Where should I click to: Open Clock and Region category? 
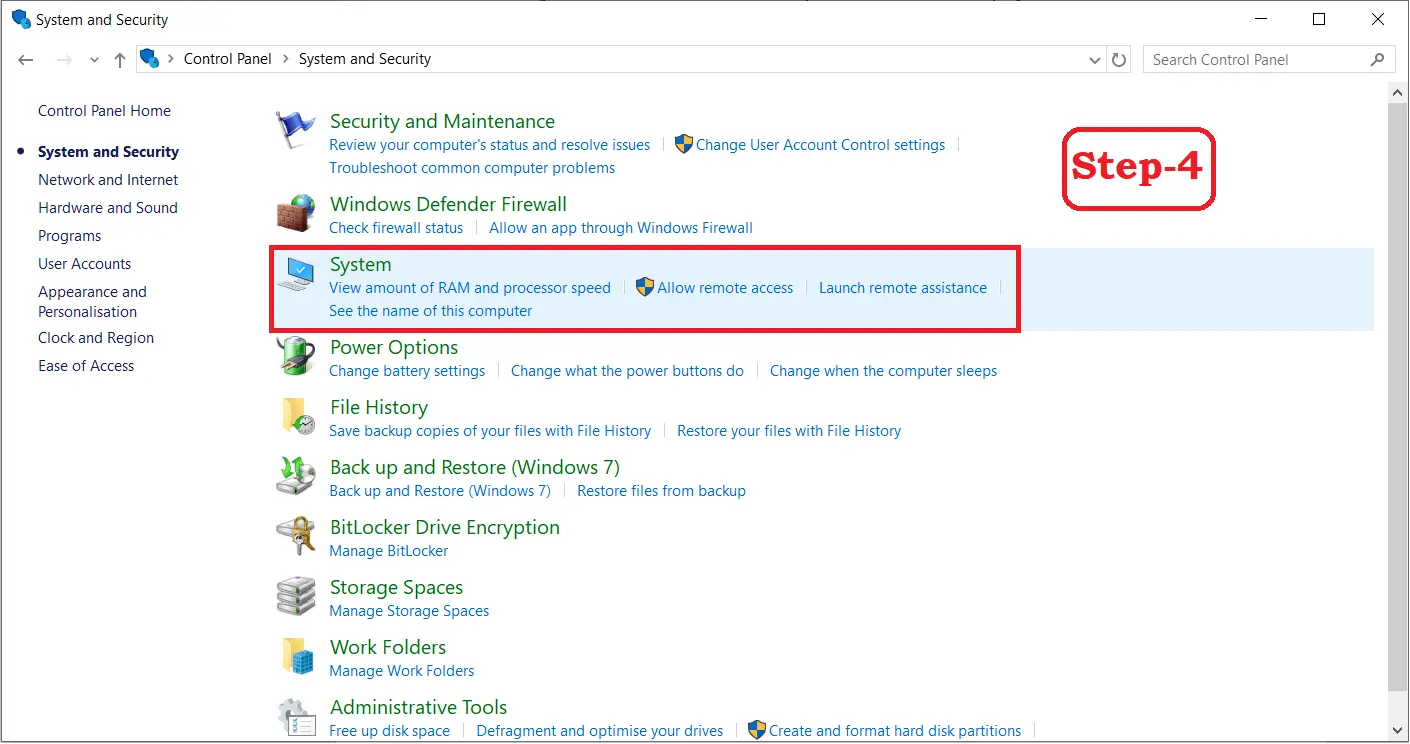[x=96, y=338]
